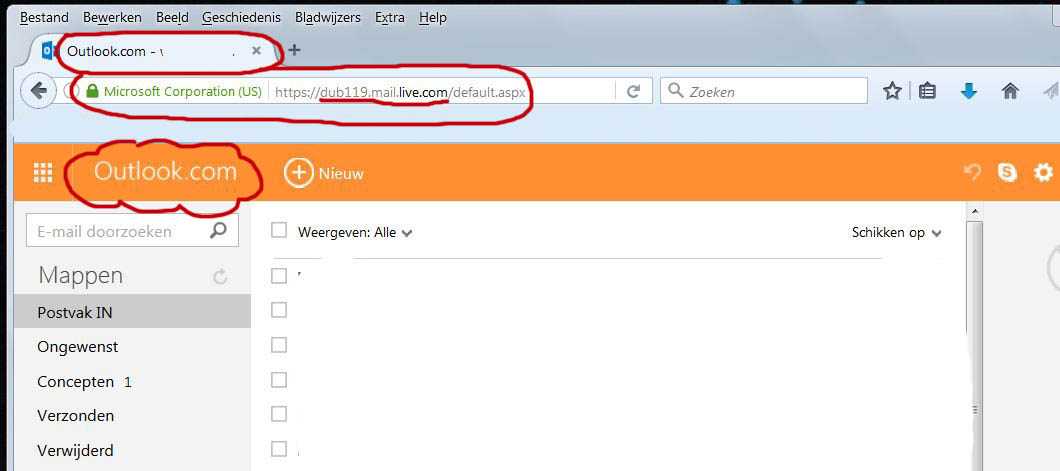Open the settings gear icon

[x=1043, y=173]
